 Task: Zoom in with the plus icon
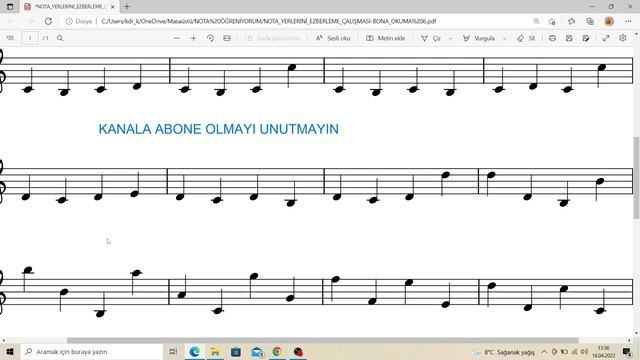[193, 38]
